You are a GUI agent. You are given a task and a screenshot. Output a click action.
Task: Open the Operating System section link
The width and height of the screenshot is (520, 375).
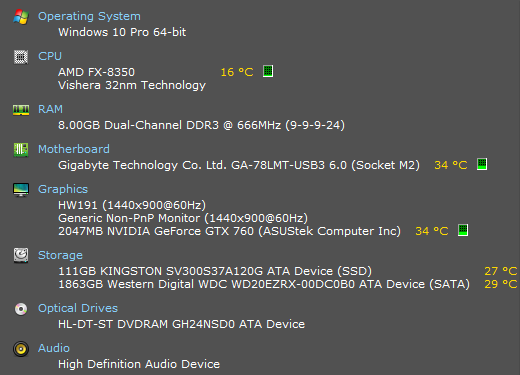[89, 16]
